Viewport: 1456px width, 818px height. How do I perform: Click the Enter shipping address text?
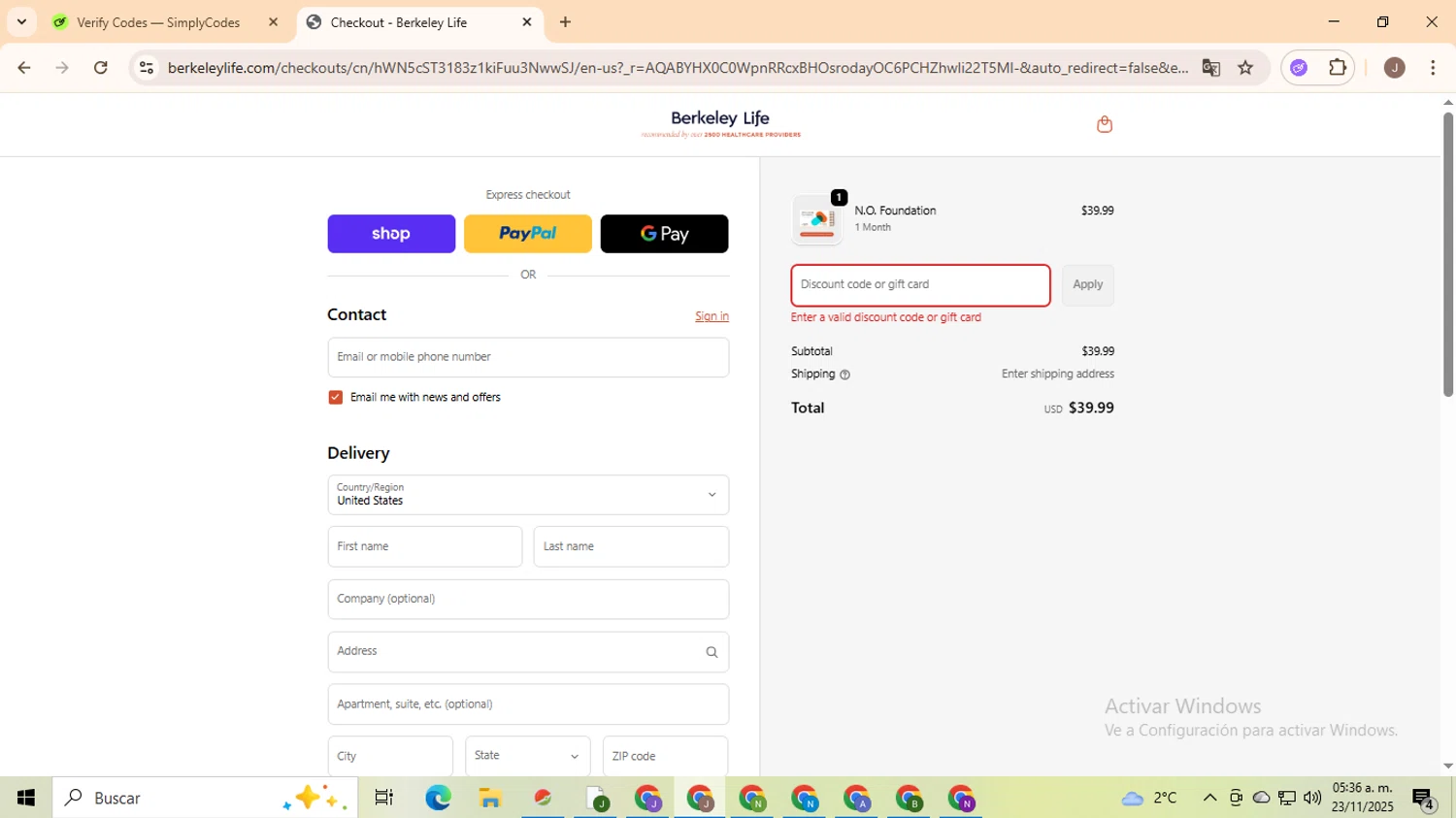click(1058, 375)
